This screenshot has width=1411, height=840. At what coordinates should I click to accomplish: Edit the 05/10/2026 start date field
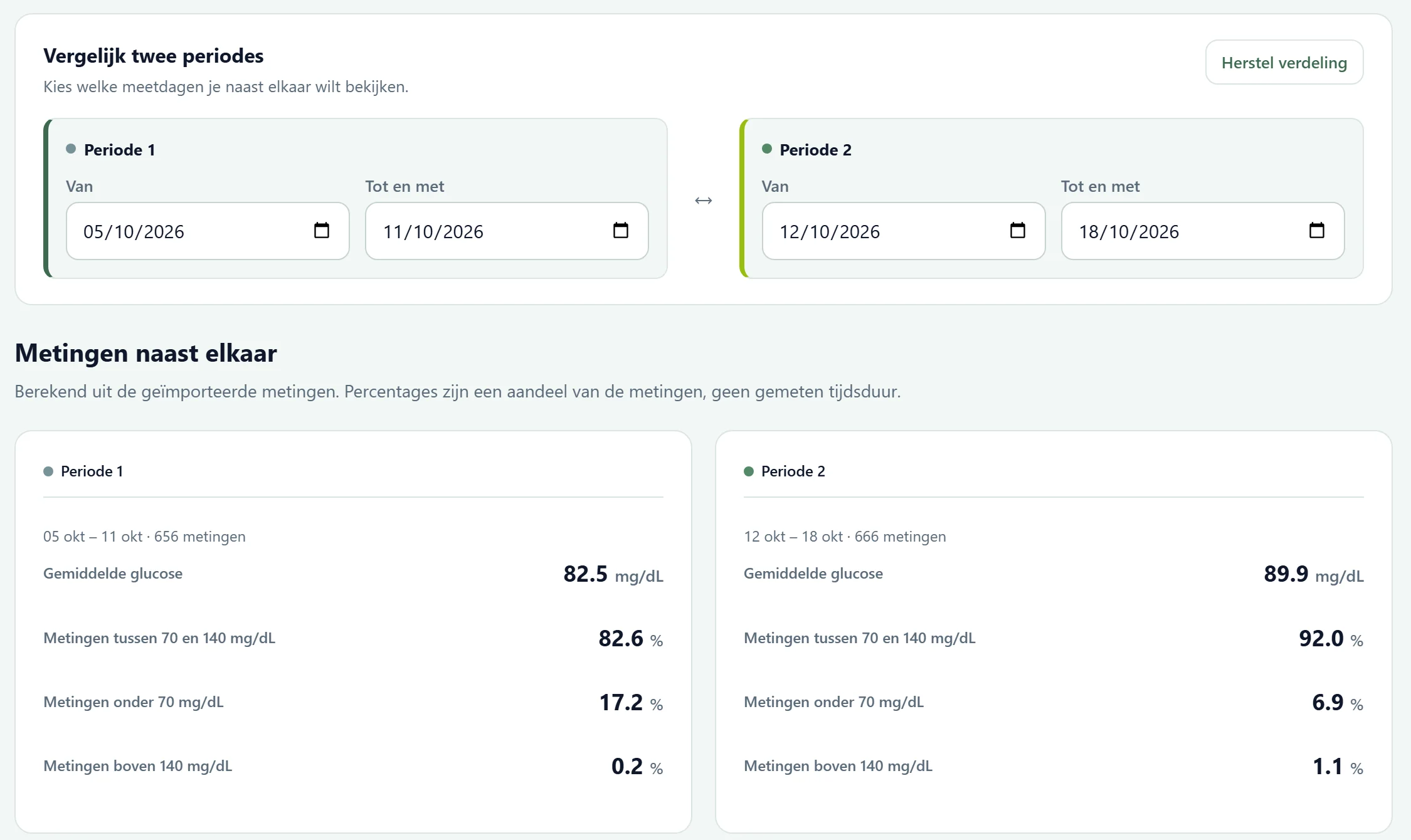pyautogui.click(x=208, y=231)
